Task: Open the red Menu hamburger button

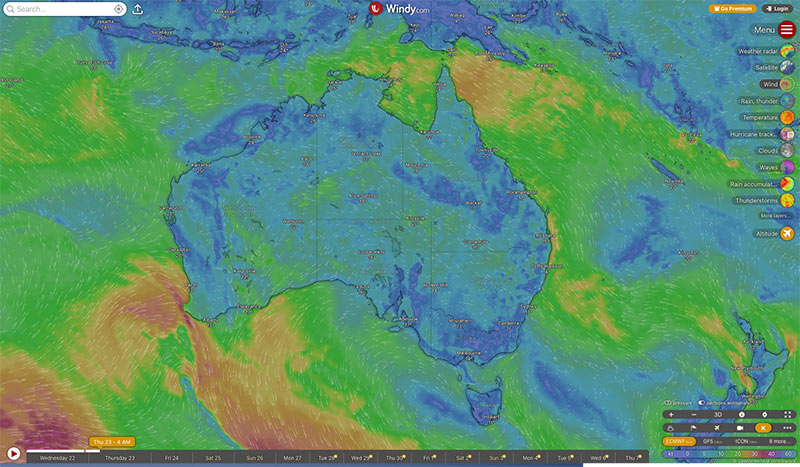Action: pyautogui.click(x=787, y=30)
